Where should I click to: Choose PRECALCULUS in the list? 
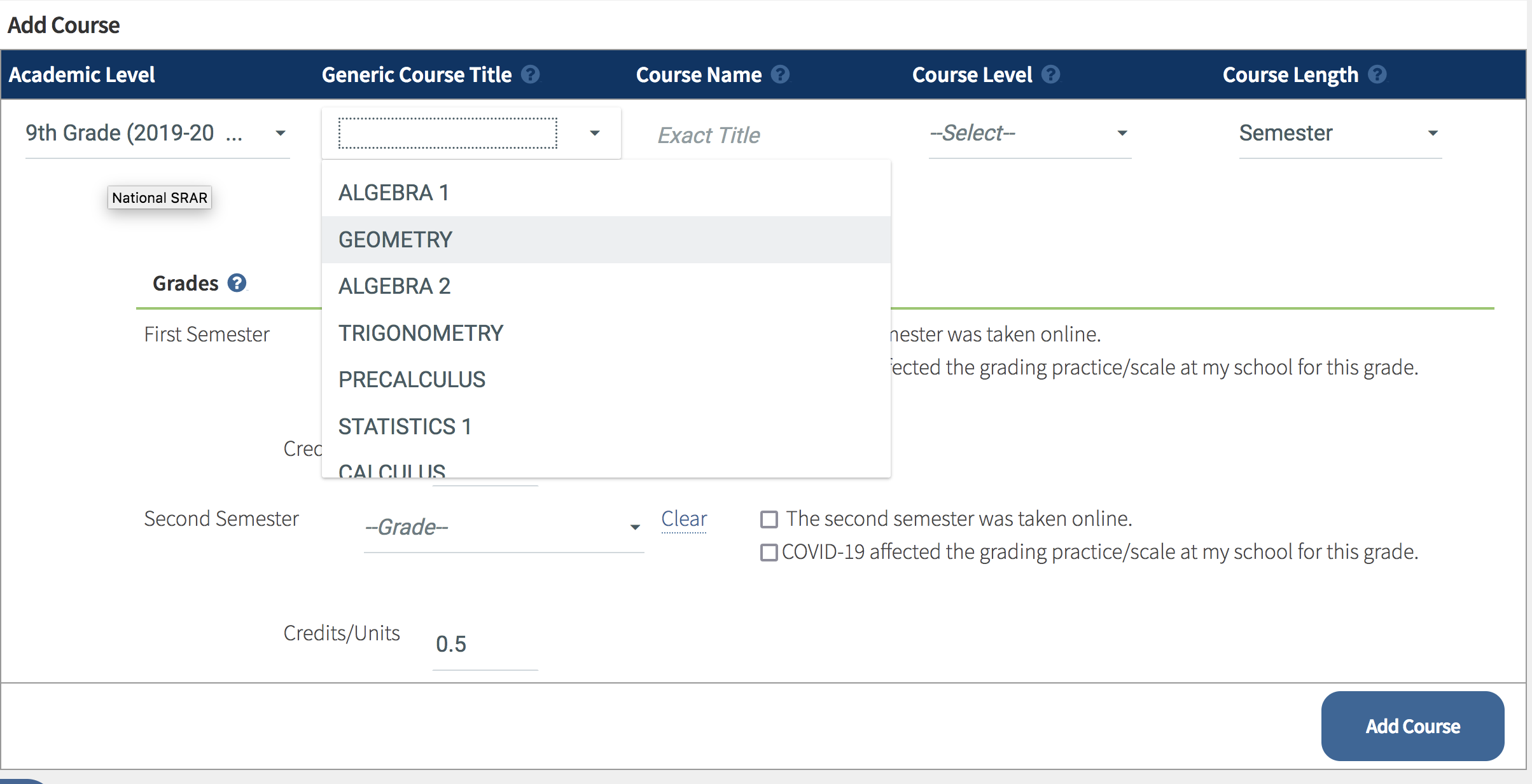click(x=412, y=380)
